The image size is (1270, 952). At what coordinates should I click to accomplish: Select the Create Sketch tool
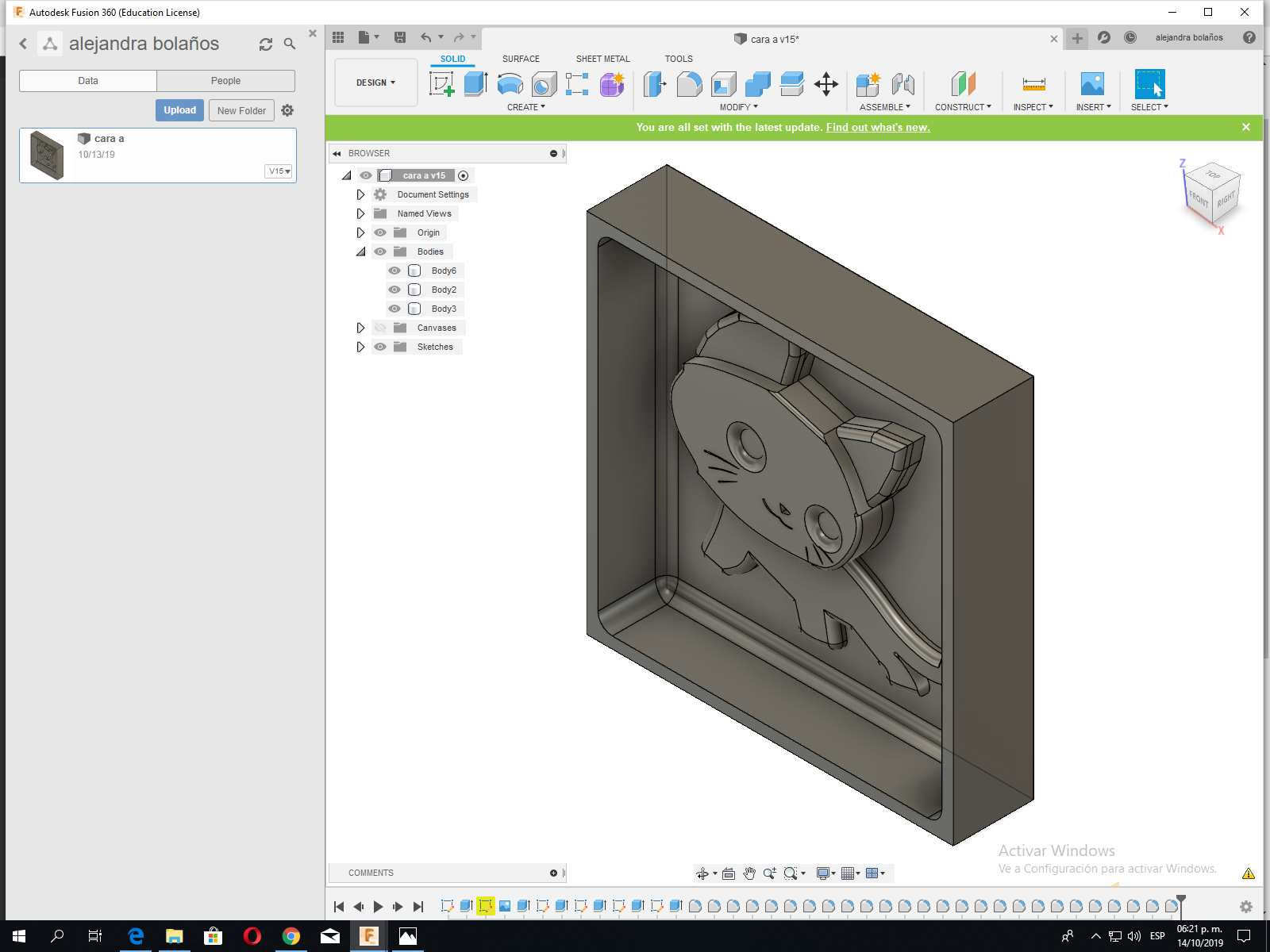(x=441, y=83)
